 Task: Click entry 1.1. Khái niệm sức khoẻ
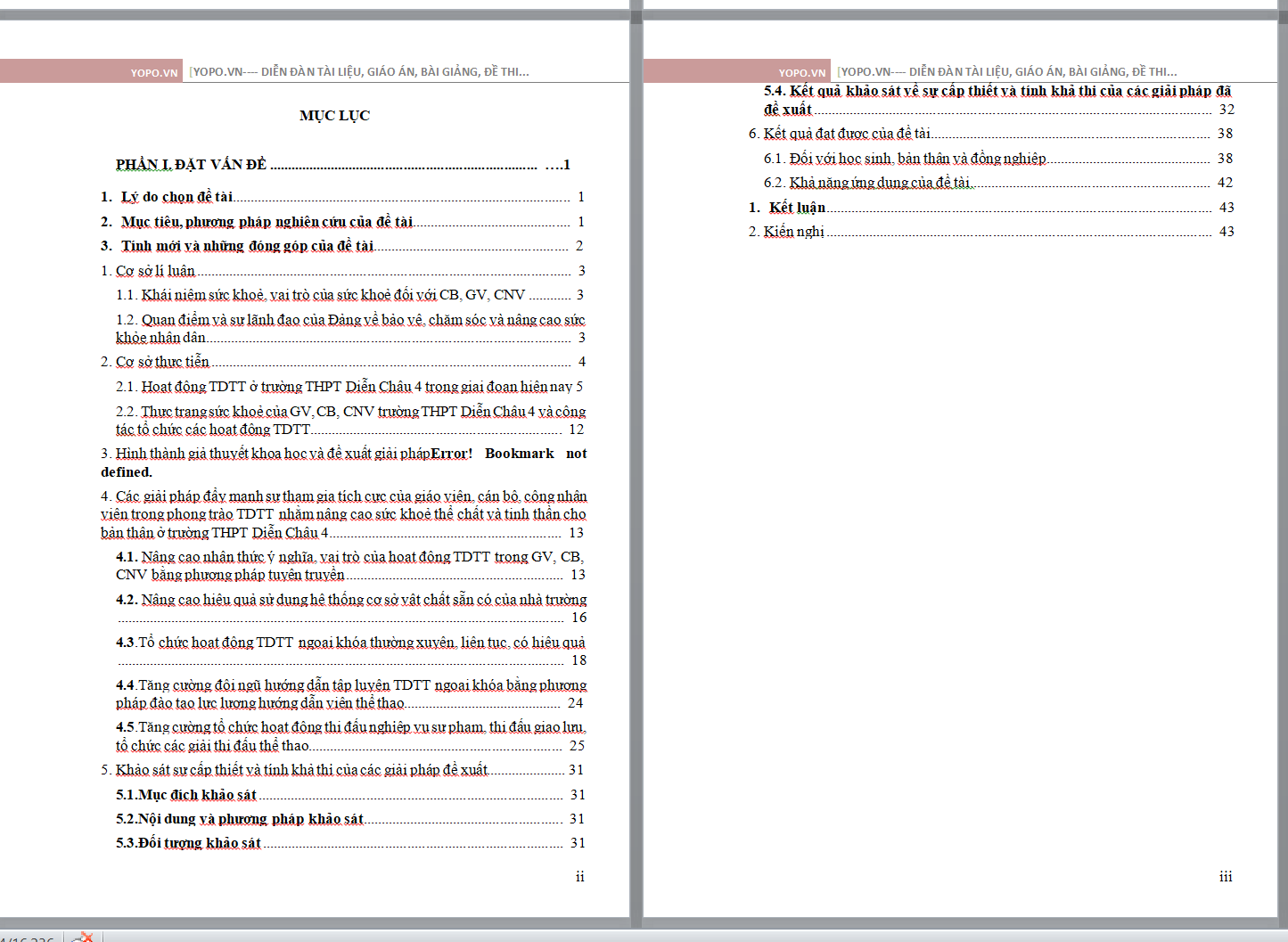350,295
